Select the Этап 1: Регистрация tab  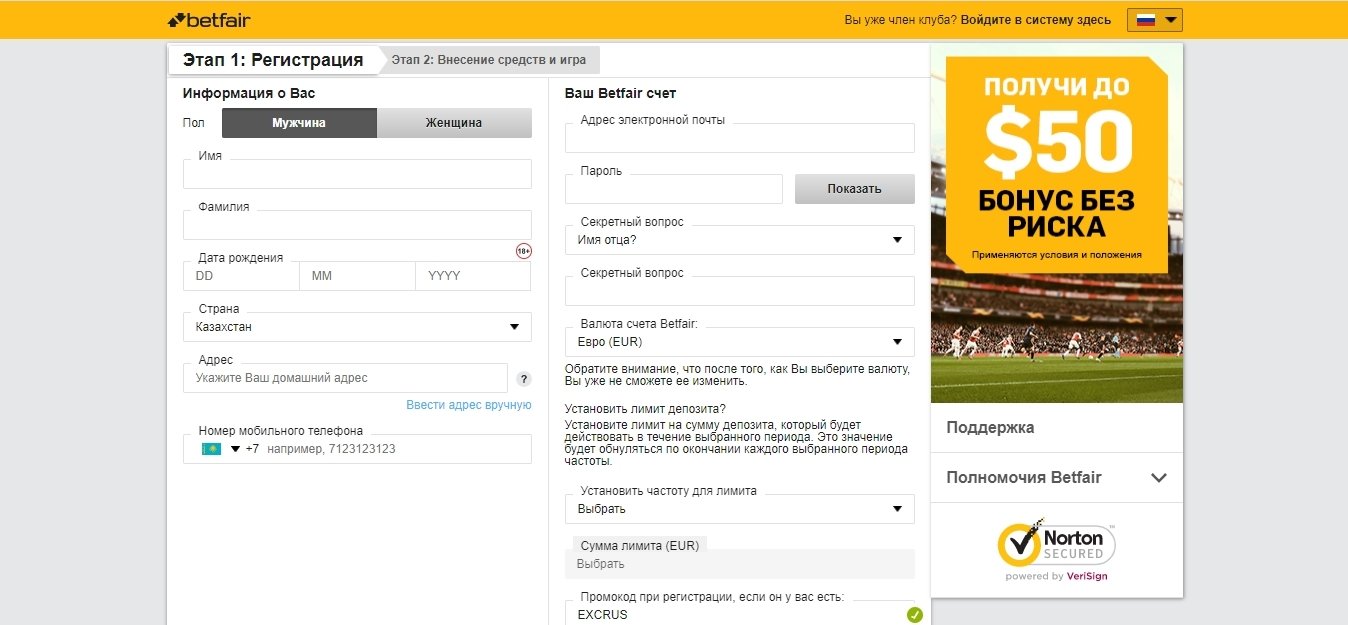tap(272, 60)
